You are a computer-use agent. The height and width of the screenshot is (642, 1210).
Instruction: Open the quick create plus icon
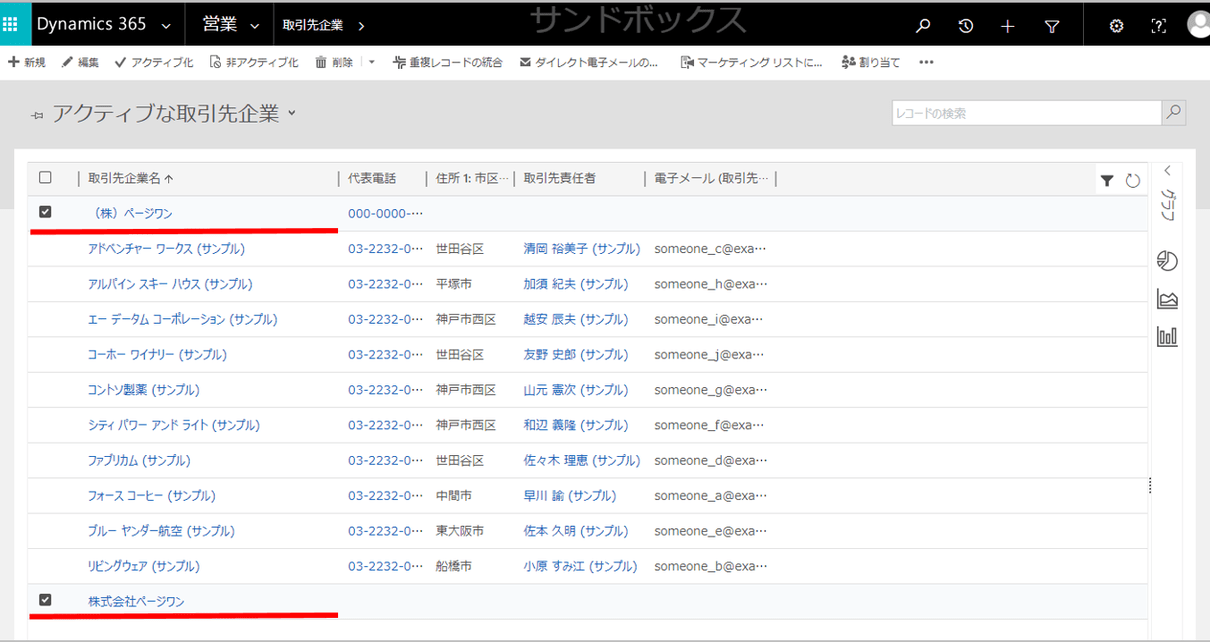coord(1008,24)
